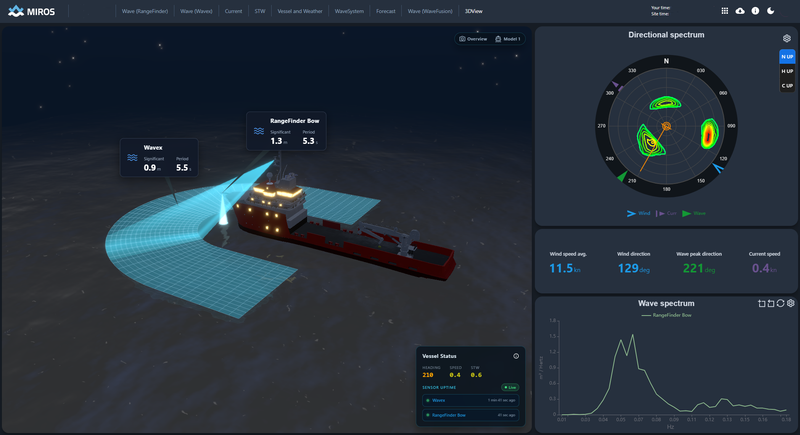The height and width of the screenshot is (435, 800).
Task: Select H UP orientation mode
Action: pyautogui.click(x=787, y=71)
